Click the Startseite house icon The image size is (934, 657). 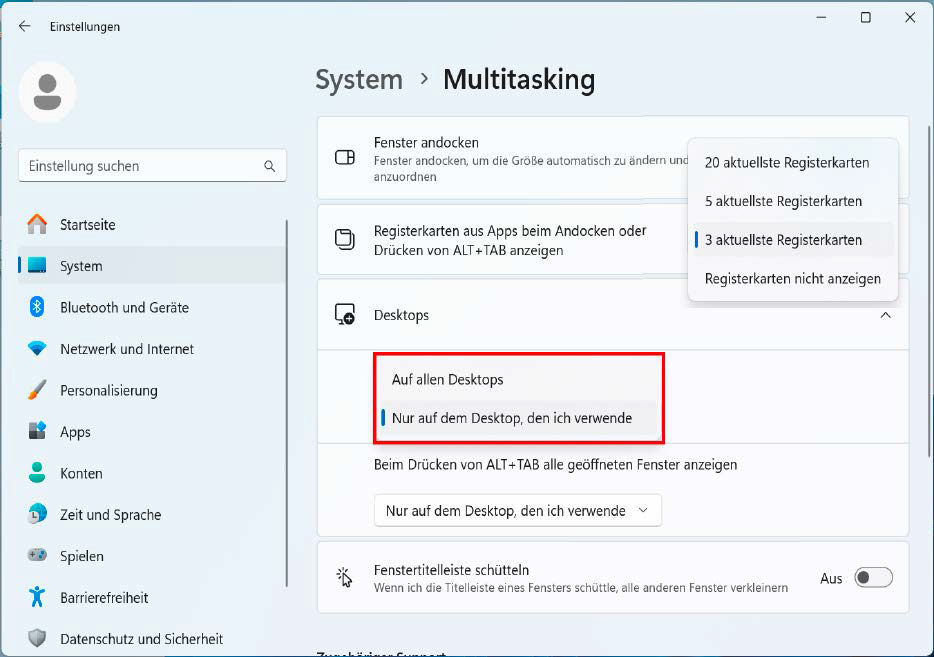(x=37, y=225)
